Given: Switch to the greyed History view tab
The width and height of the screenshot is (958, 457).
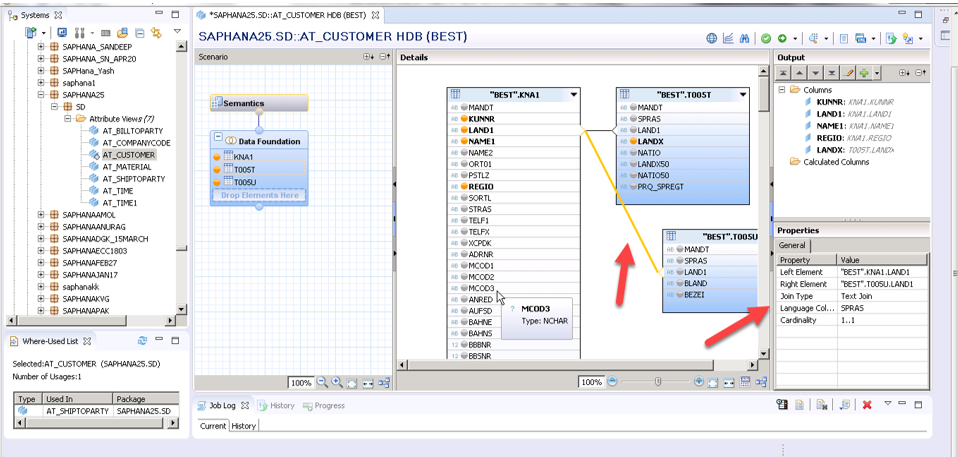Looking at the screenshot, I should pos(276,405).
